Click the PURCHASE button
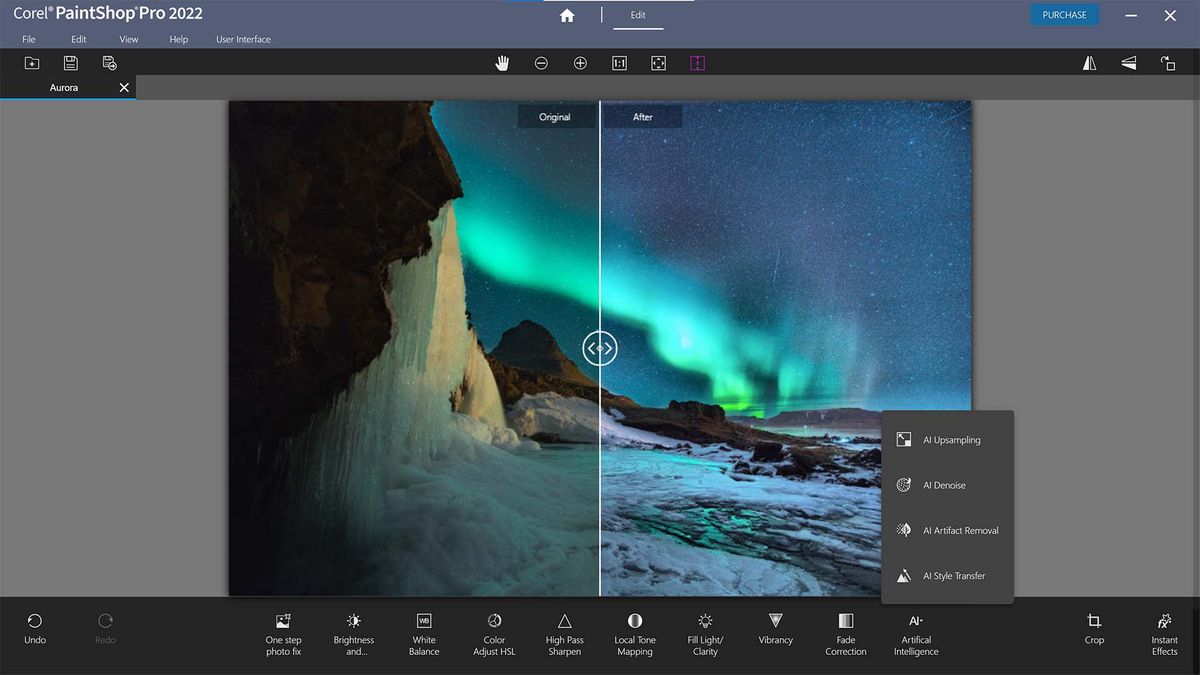Screen dimensions: 1200x675 click(1064, 14)
